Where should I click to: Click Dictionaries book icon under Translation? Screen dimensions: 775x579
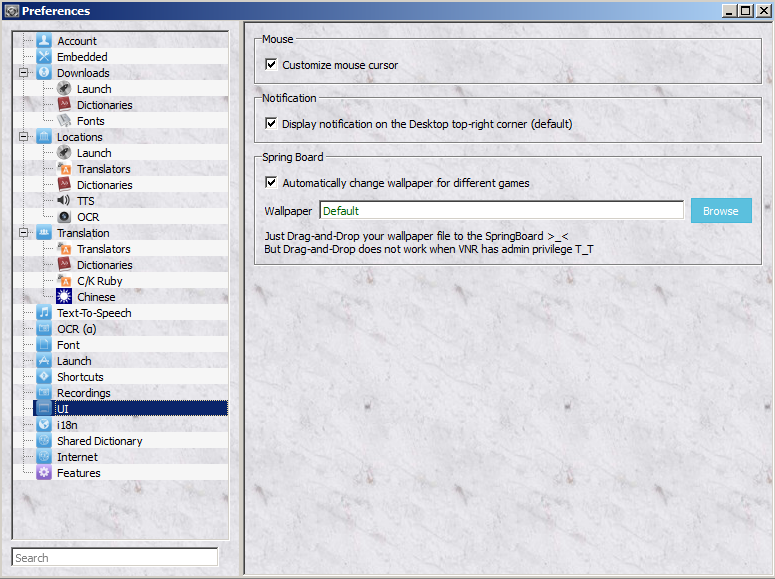64,265
